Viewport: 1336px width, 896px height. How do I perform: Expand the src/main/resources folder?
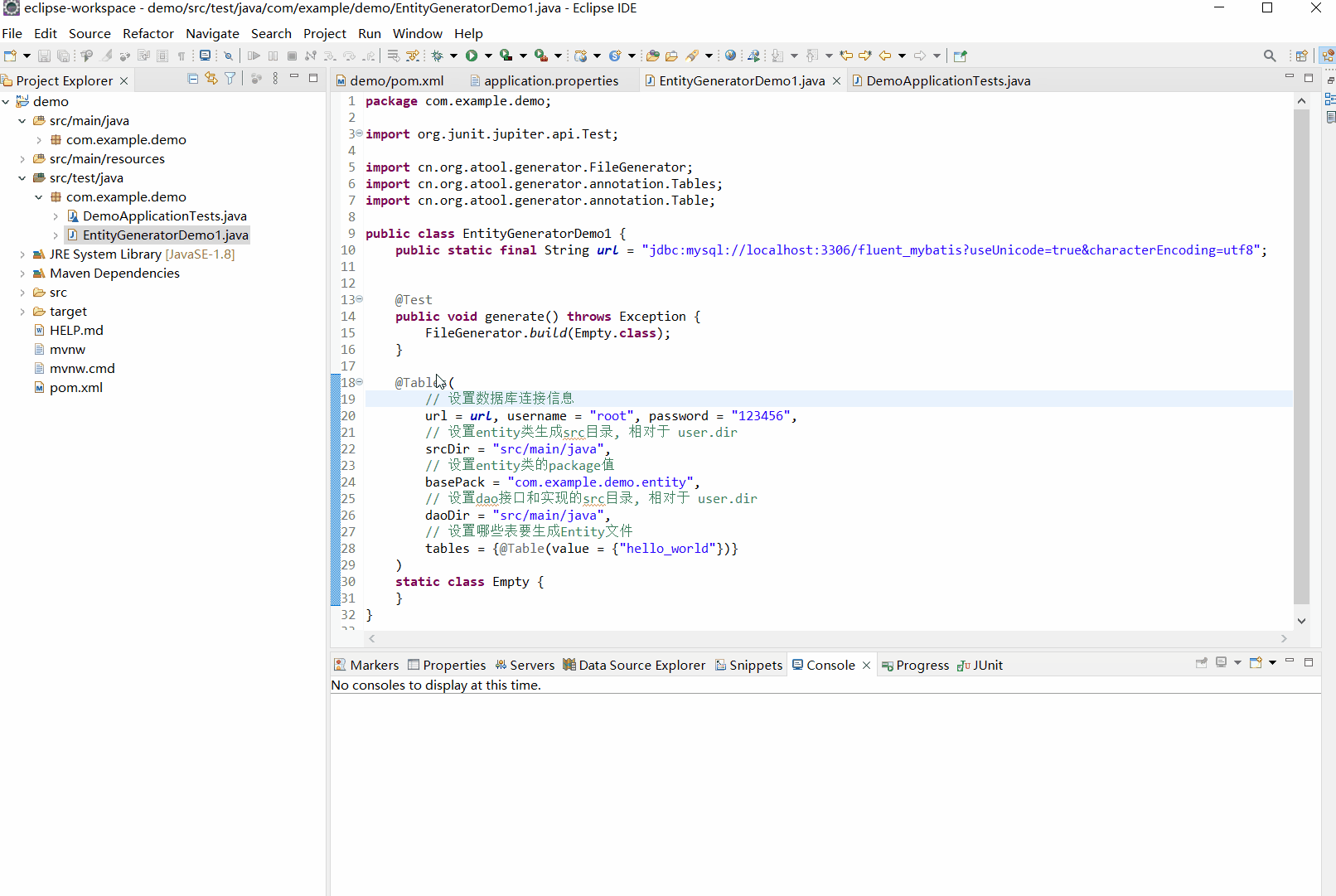coord(22,158)
